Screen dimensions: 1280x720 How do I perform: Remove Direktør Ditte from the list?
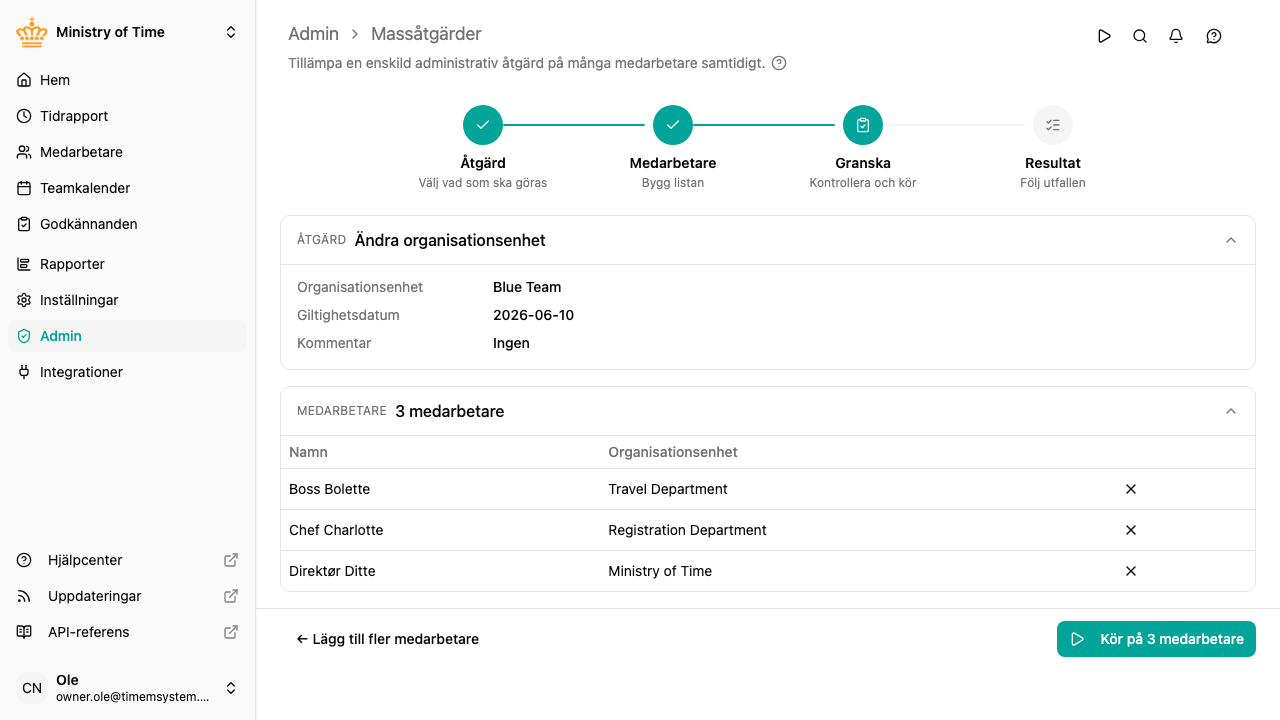(x=1131, y=571)
